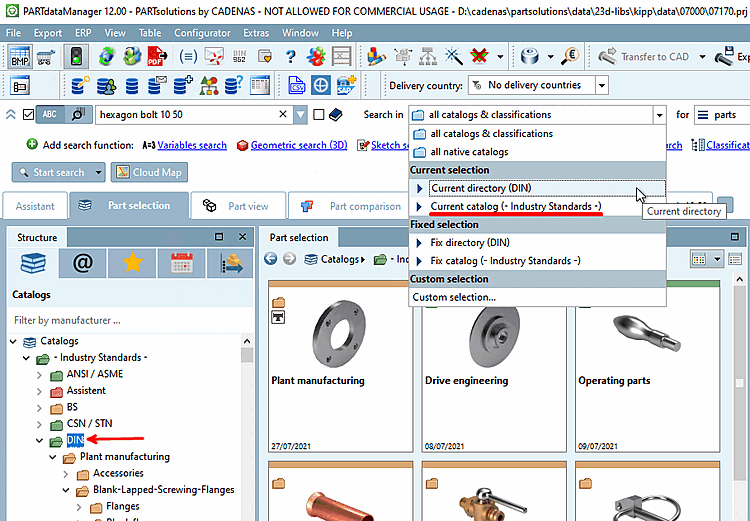Open the Transfer to CAD dropdown arrow
The height and width of the screenshot is (521, 750).
702,57
